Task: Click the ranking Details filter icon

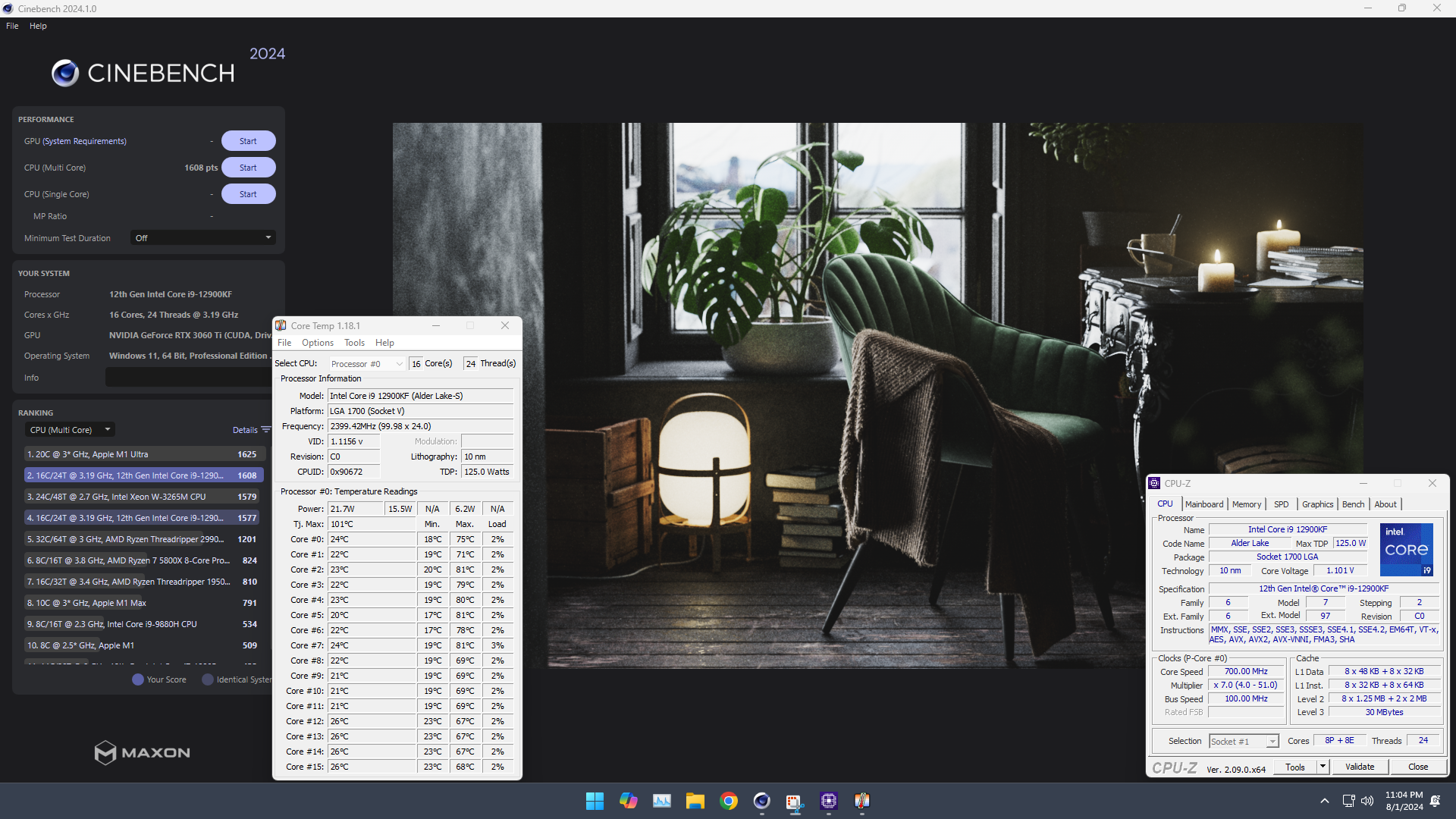Action: pos(265,430)
